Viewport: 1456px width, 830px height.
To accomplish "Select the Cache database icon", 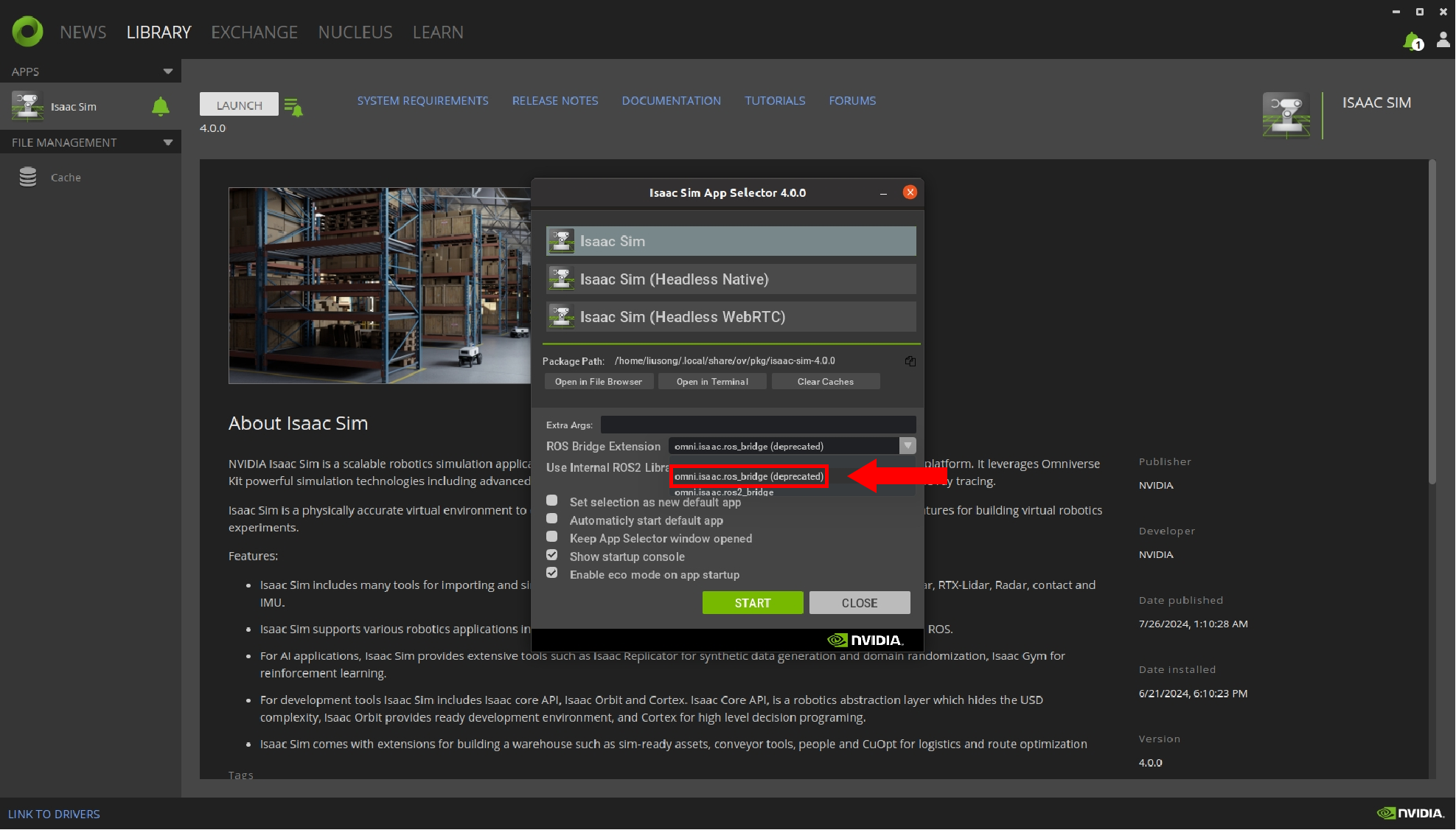I will click(28, 177).
